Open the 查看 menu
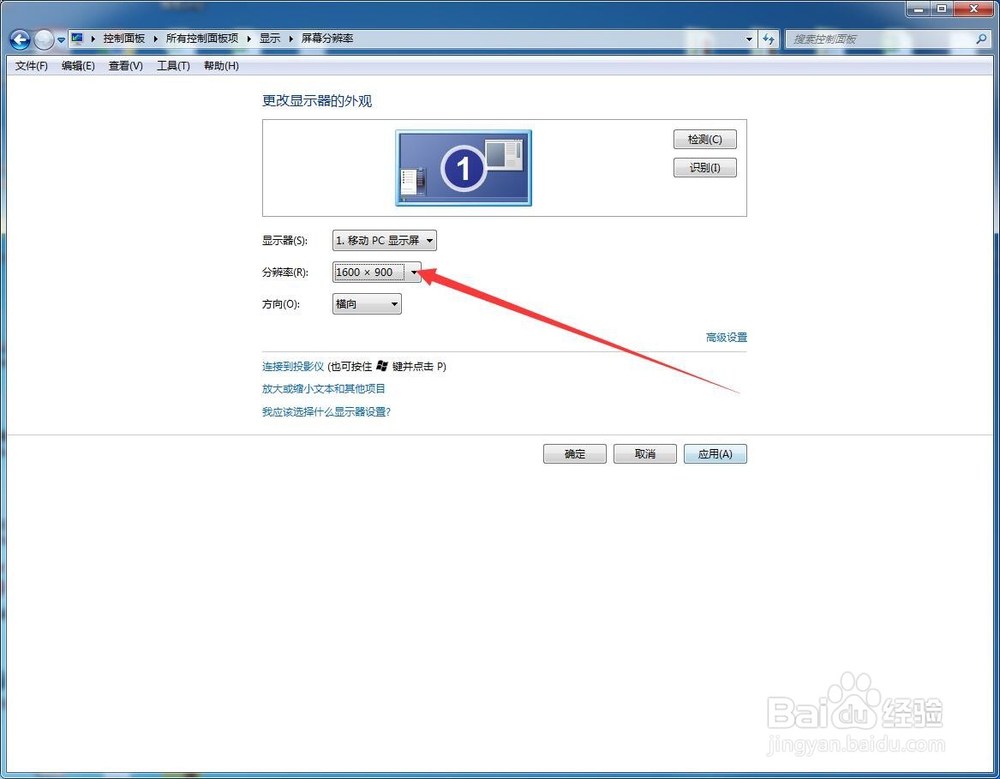 tap(124, 66)
